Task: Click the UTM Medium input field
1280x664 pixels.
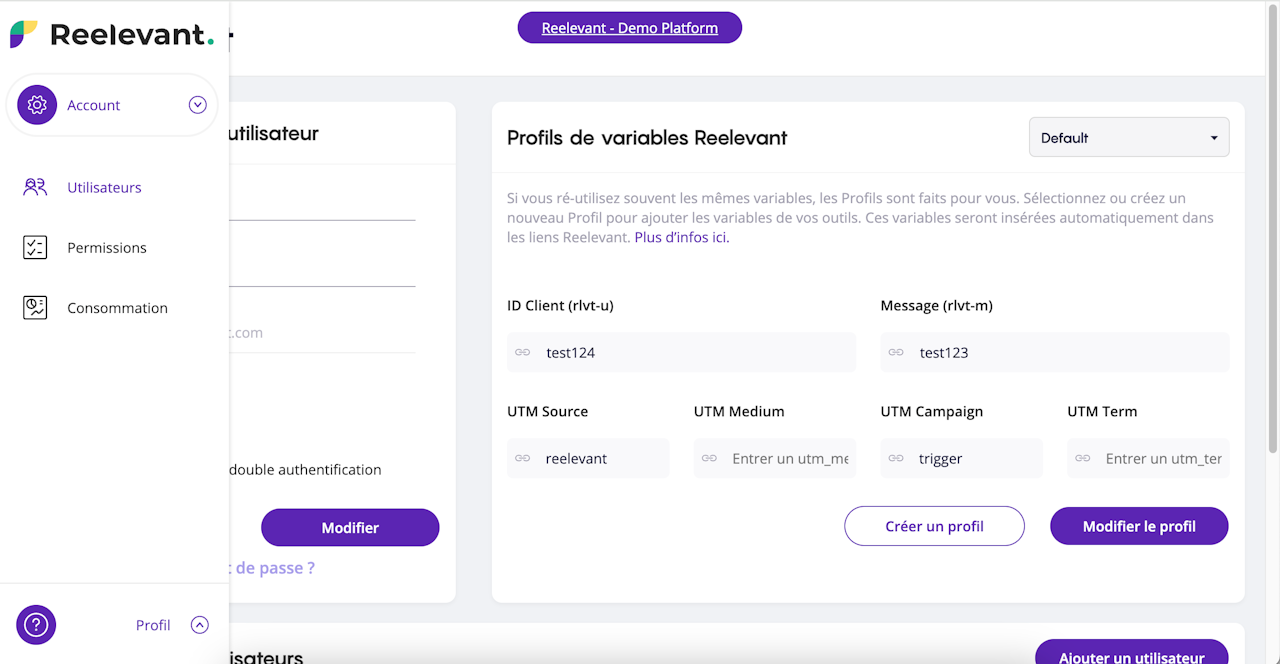Action: (788, 458)
